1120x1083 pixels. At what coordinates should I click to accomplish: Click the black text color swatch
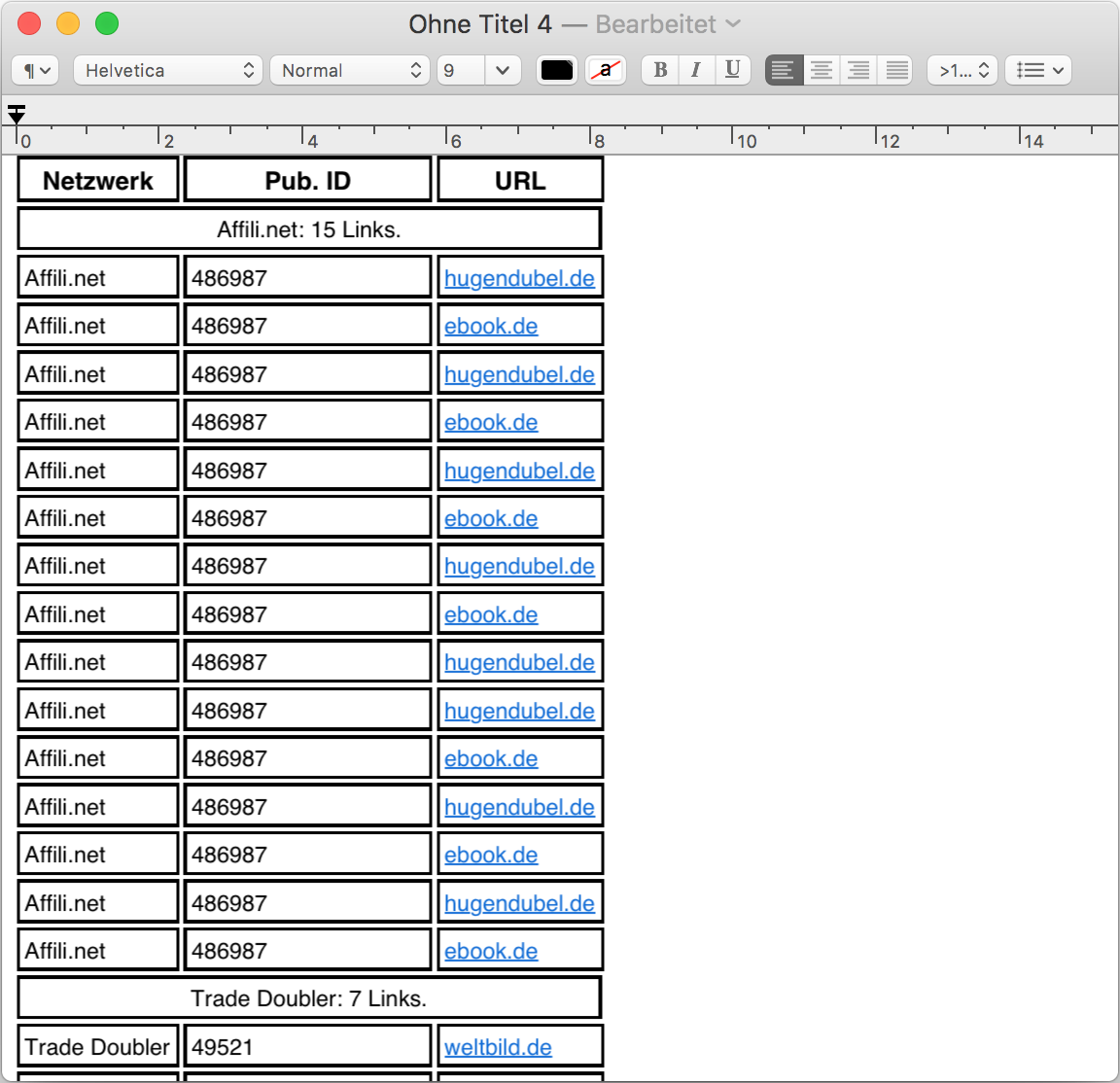[557, 70]
